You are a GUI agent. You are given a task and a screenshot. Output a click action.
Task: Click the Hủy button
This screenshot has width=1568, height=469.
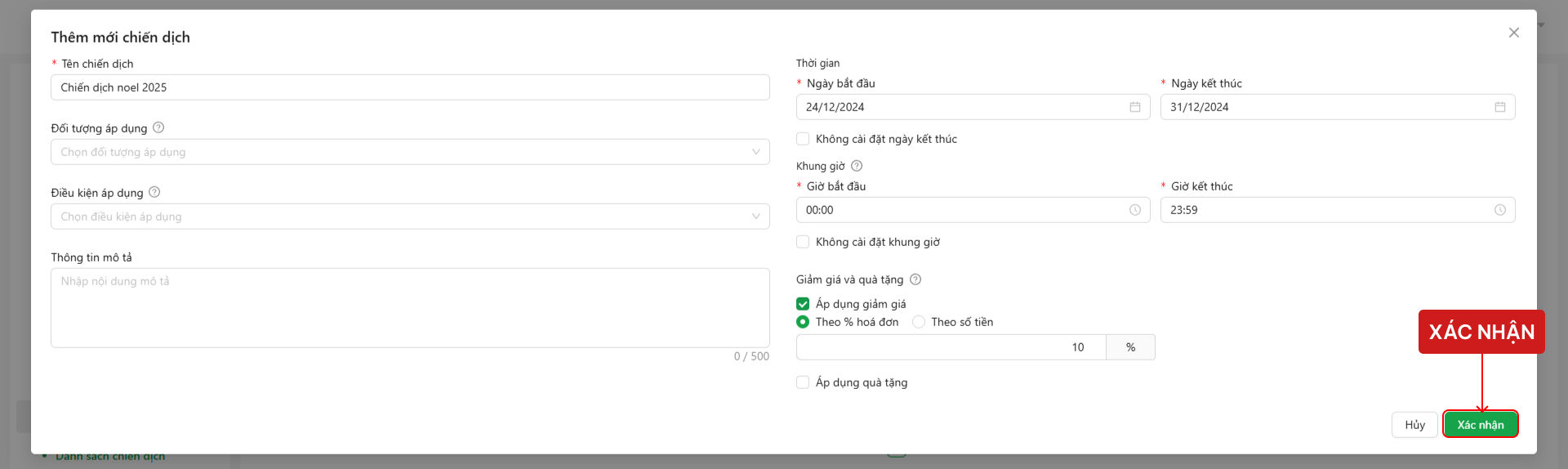pos(1414,425)
